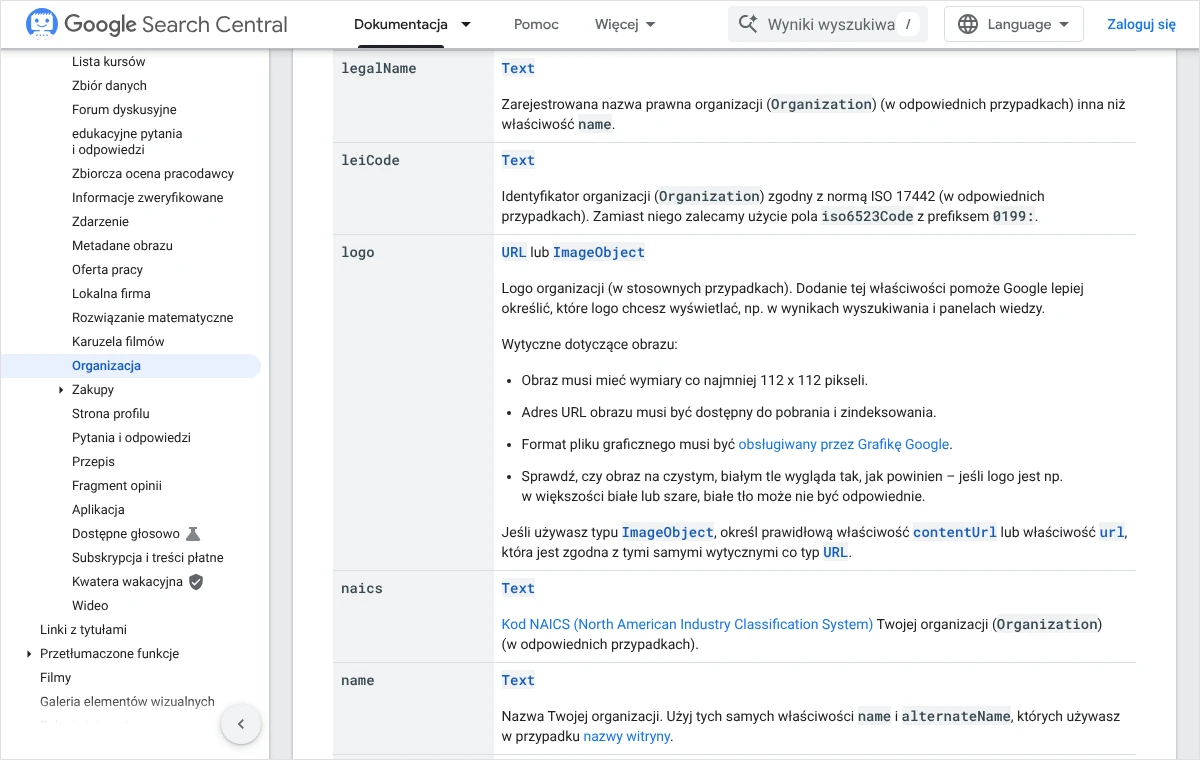Collapse the sidebar with the chevron button
Screen dimensions: 1200x760
pos(241,724)
